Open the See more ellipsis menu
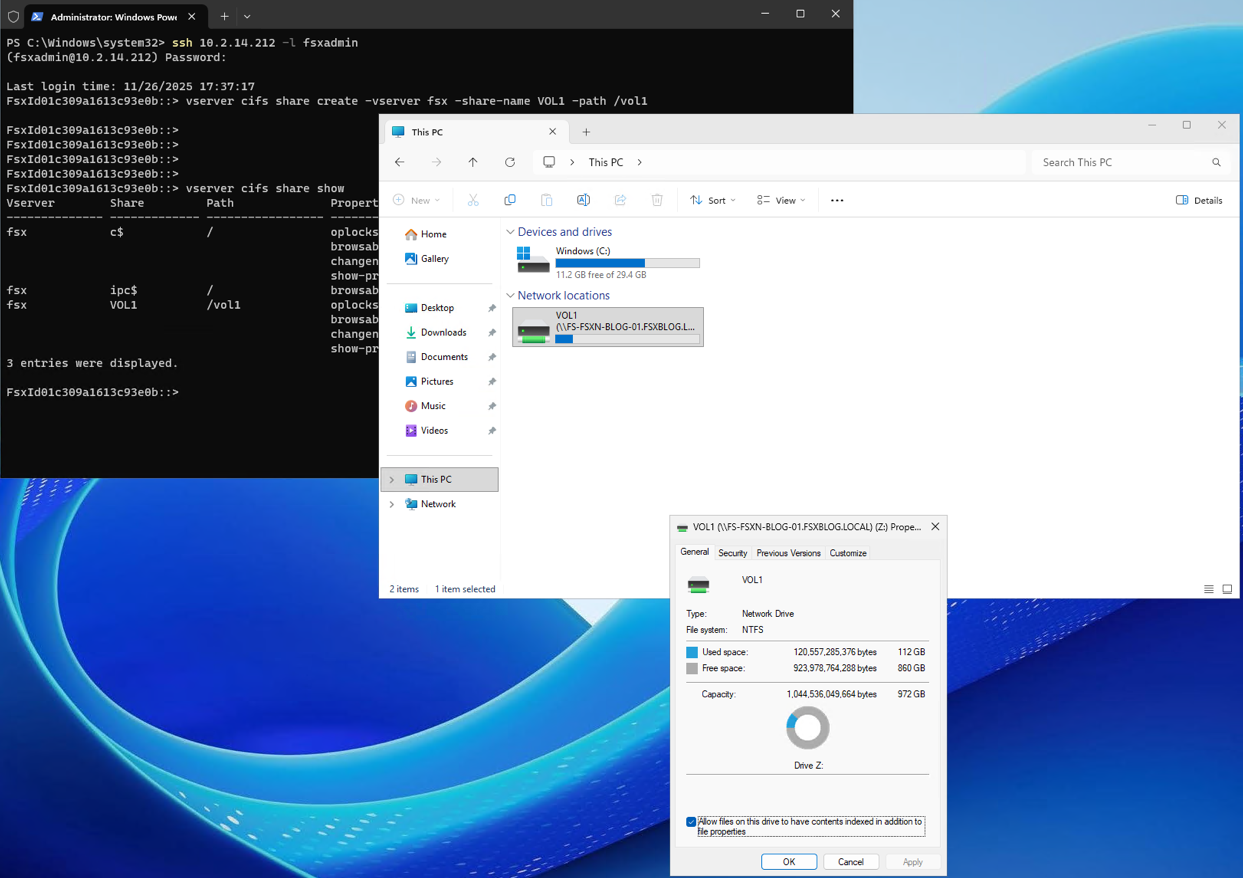 837,200
